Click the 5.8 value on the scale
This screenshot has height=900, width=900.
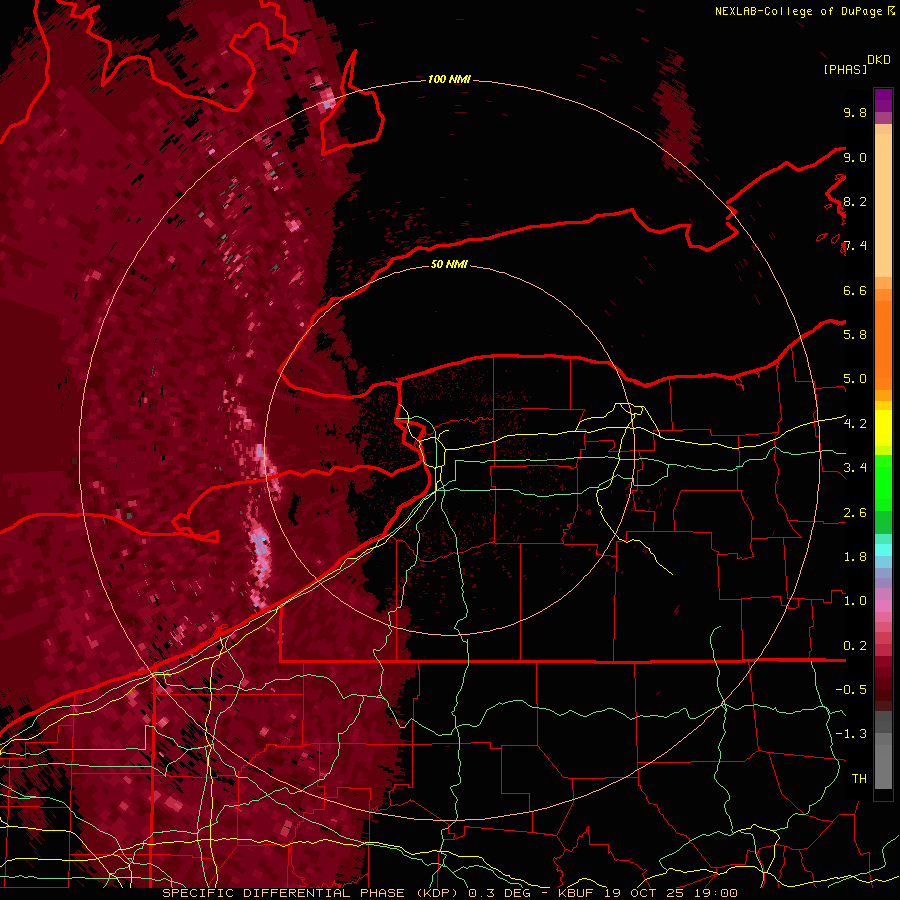pyautogui.click(x=855, y=335)
